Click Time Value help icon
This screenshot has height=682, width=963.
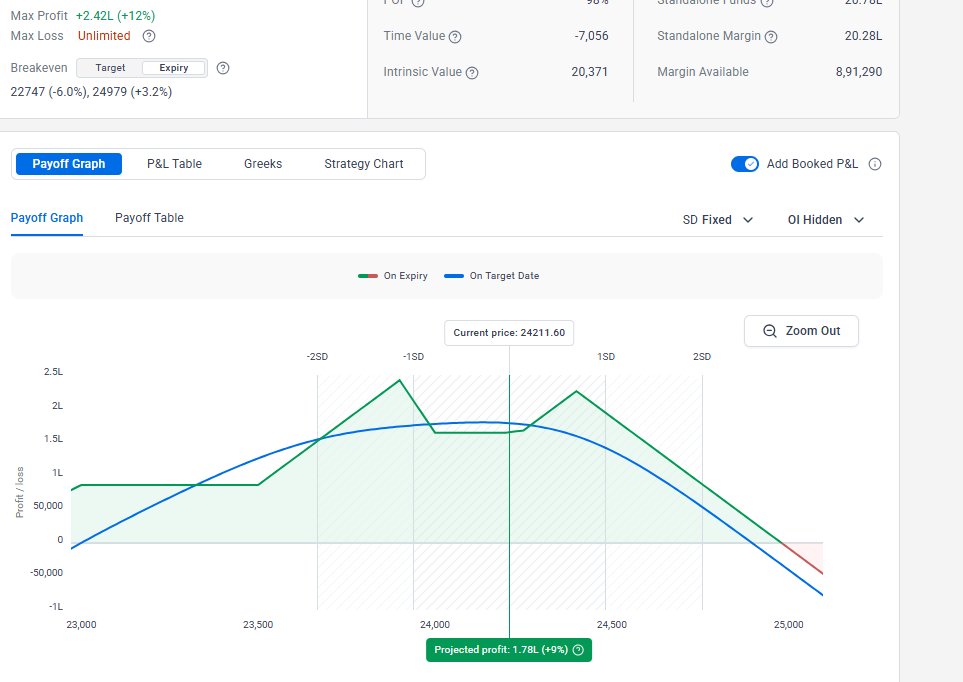tap(455, 37)
